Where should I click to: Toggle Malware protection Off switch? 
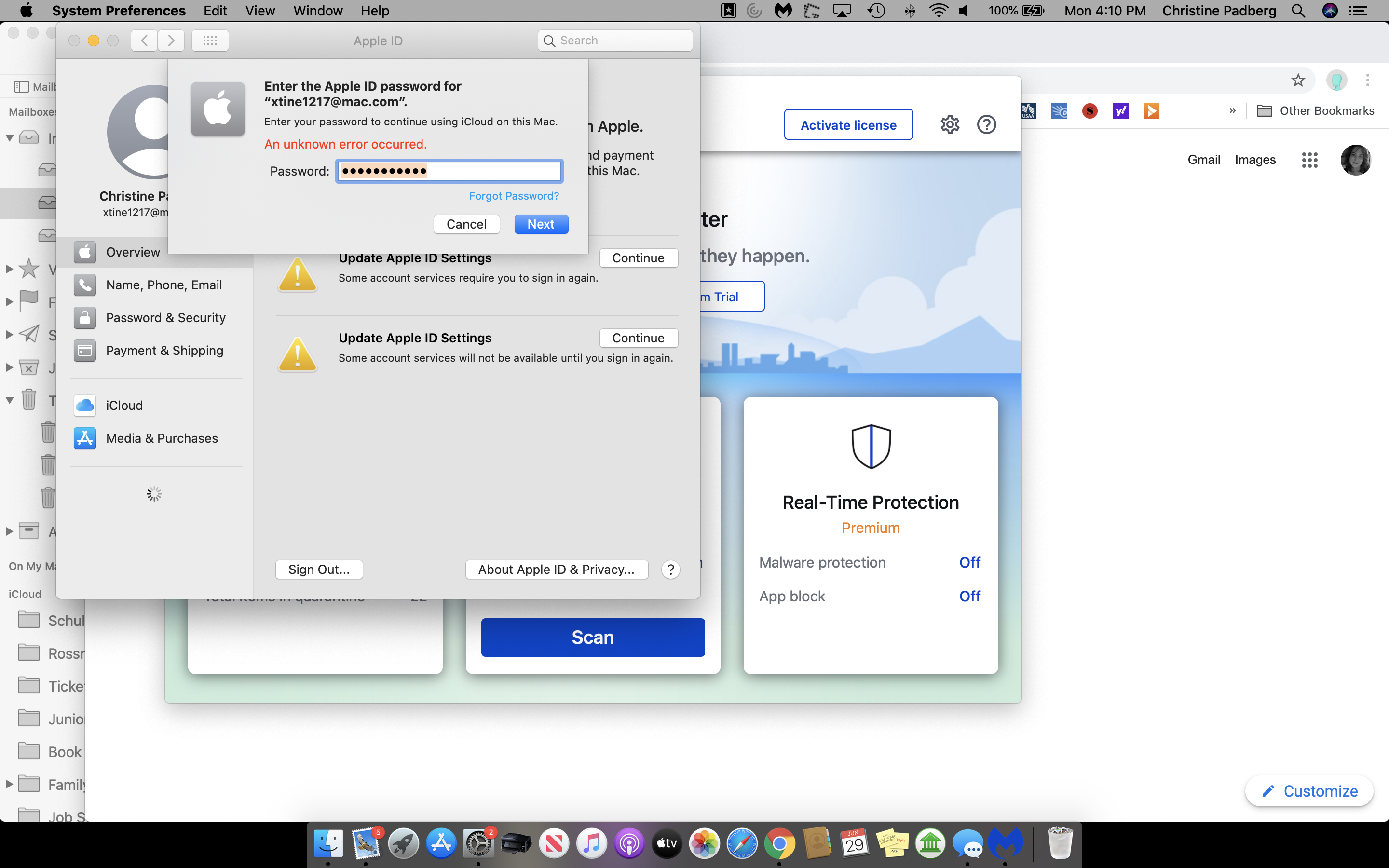pos(969,563)
